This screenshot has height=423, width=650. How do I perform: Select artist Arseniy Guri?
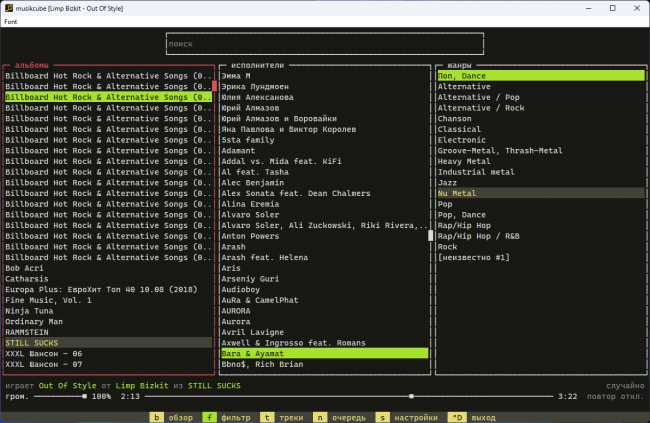[x=325, y=279]
